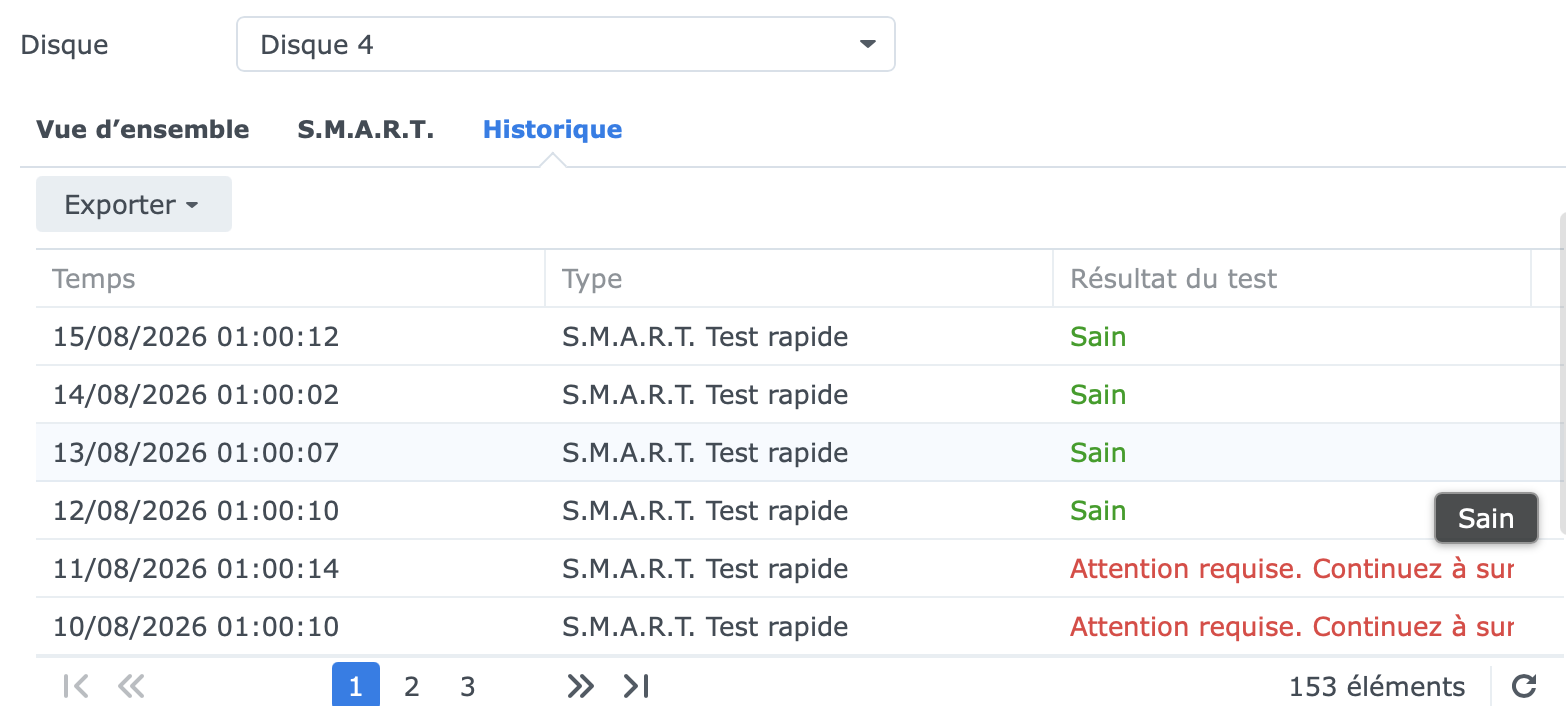Go to page 3
1566x706 pixels.
point(467,686)
